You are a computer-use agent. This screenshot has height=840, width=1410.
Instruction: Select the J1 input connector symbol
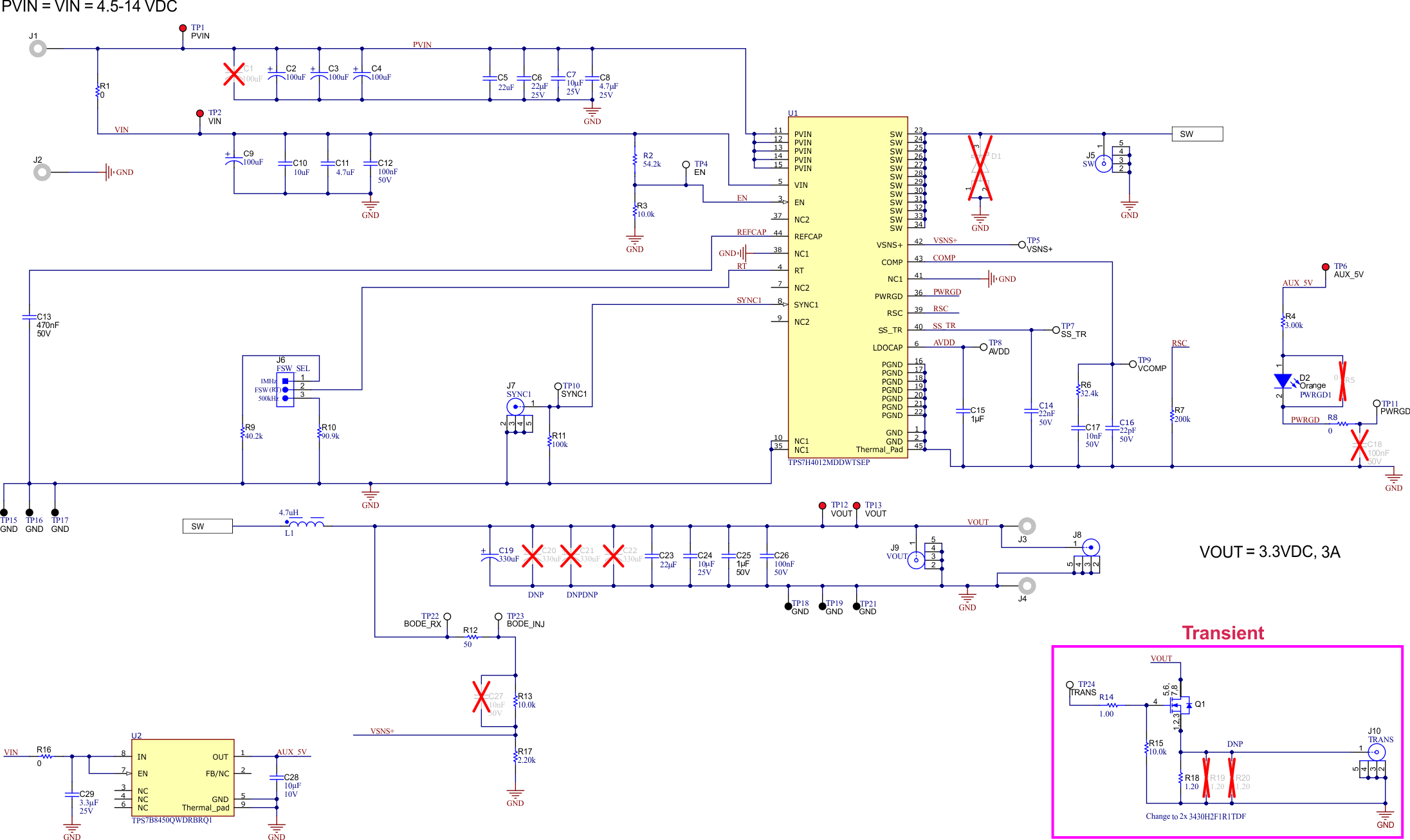click(39, 48)
